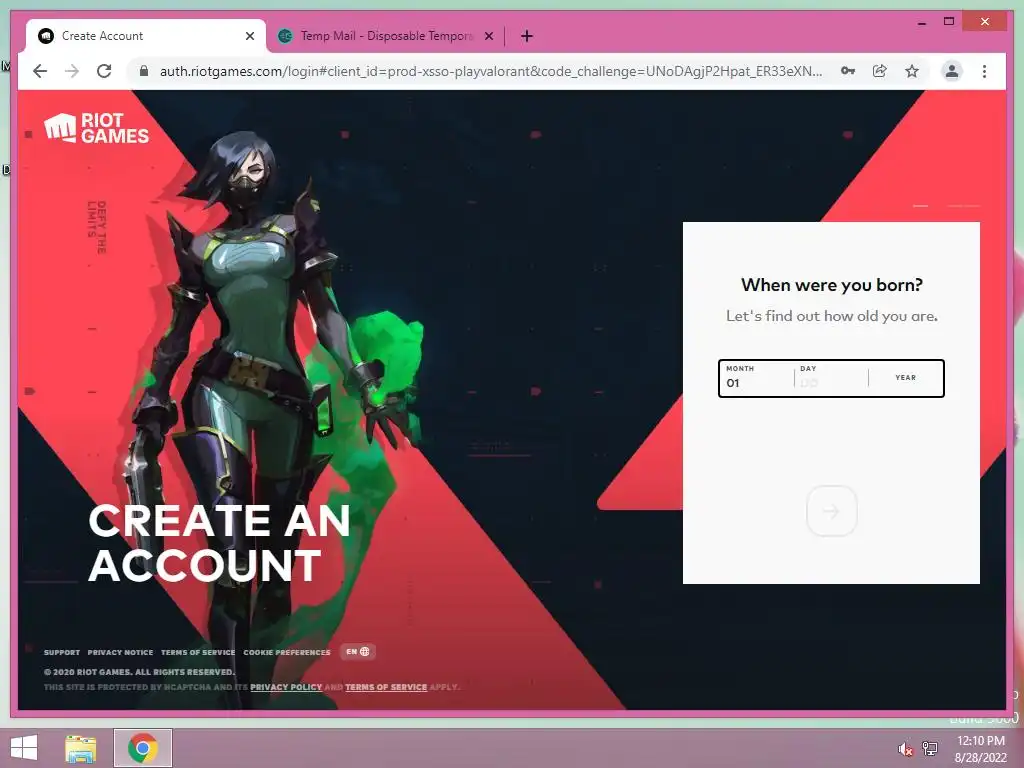Maximize the Chrome window

point(949,22)
